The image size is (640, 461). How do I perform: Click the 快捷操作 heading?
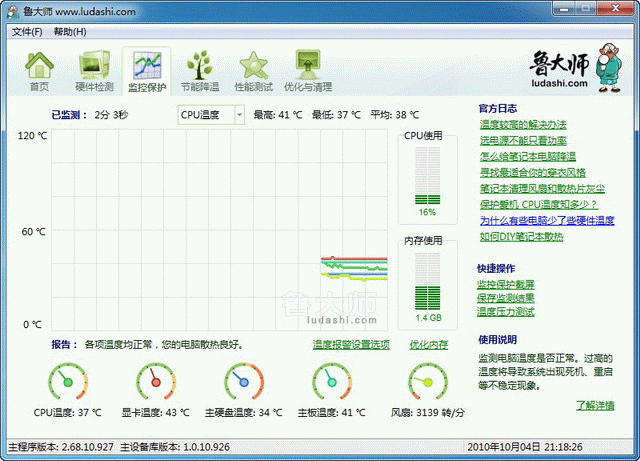click(496, 268)
